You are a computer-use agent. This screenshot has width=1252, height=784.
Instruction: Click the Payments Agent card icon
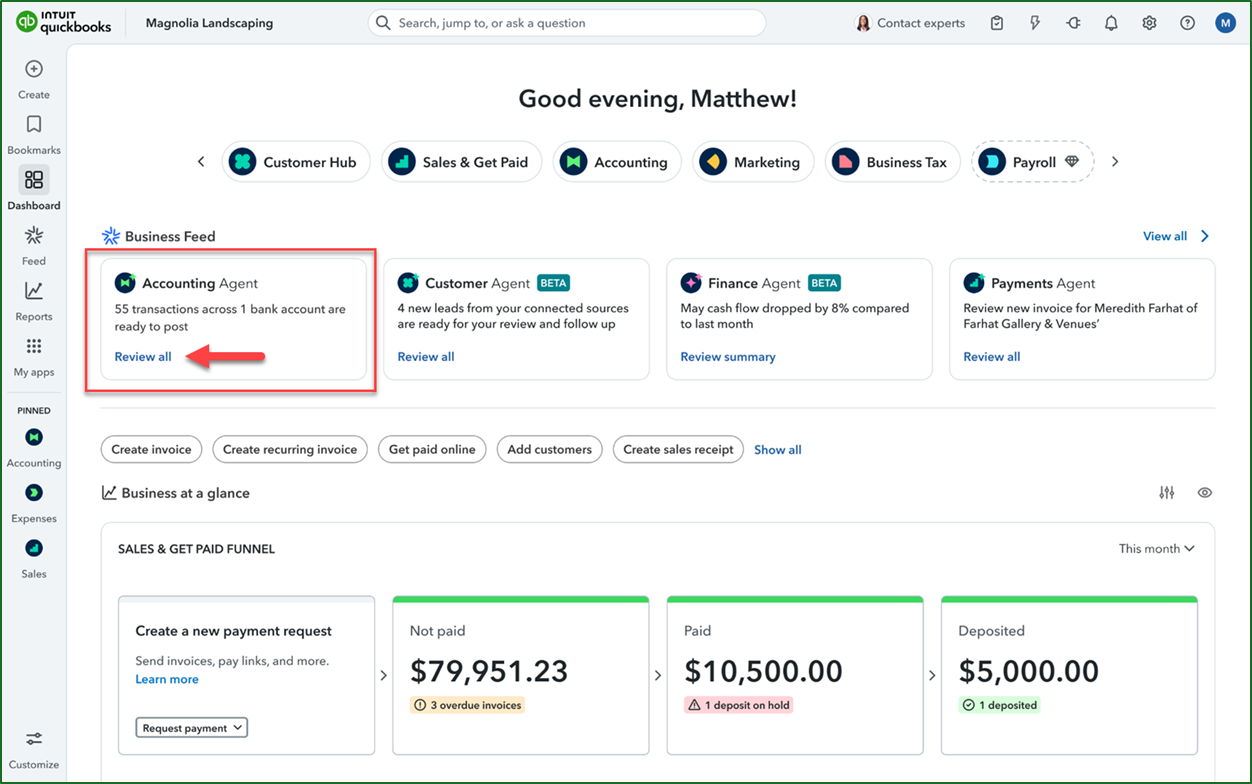click(974, 283)
